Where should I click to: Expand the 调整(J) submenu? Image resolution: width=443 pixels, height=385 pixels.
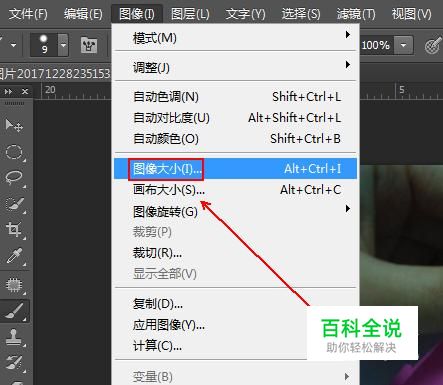click(x=235, y=67)
